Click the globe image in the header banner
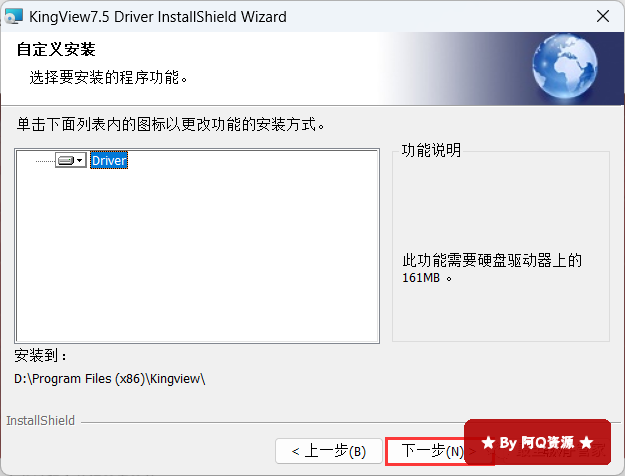This screenshot has width=625, height=476. [x=564, y=66]
